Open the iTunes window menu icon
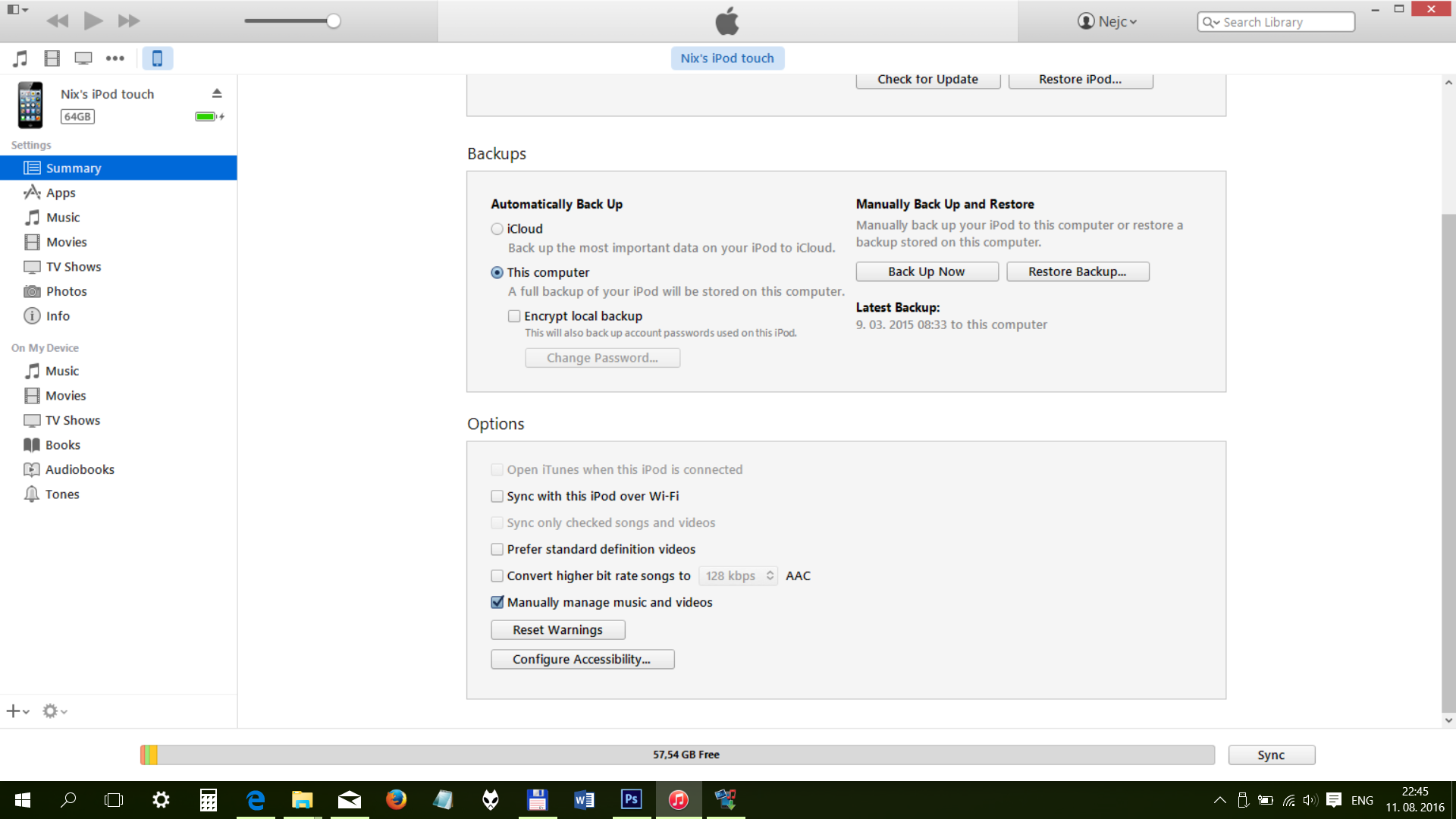Image resolution: width=1456 pixels, height=819 pixels. (x=17, y=10)
